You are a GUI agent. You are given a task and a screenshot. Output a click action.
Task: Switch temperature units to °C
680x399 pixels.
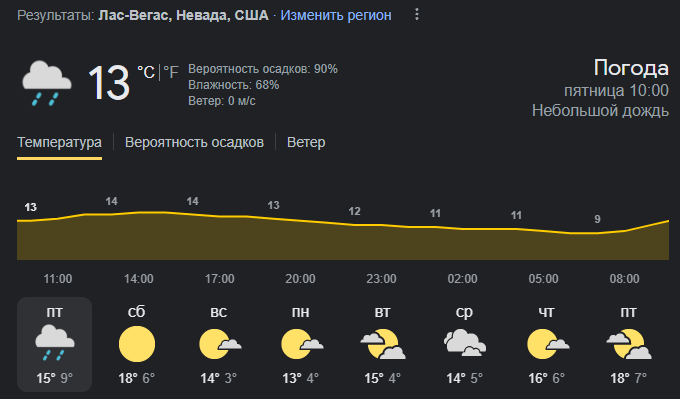[x=146, y=72]
